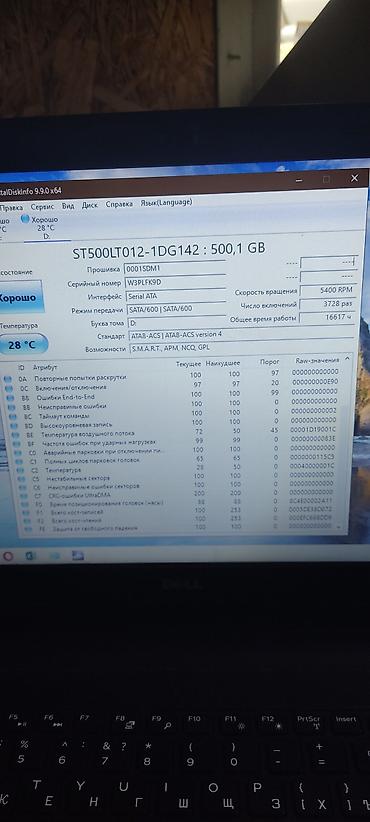Click the Атрибут column header
370x822 pixels.
[x=45, y=367]
